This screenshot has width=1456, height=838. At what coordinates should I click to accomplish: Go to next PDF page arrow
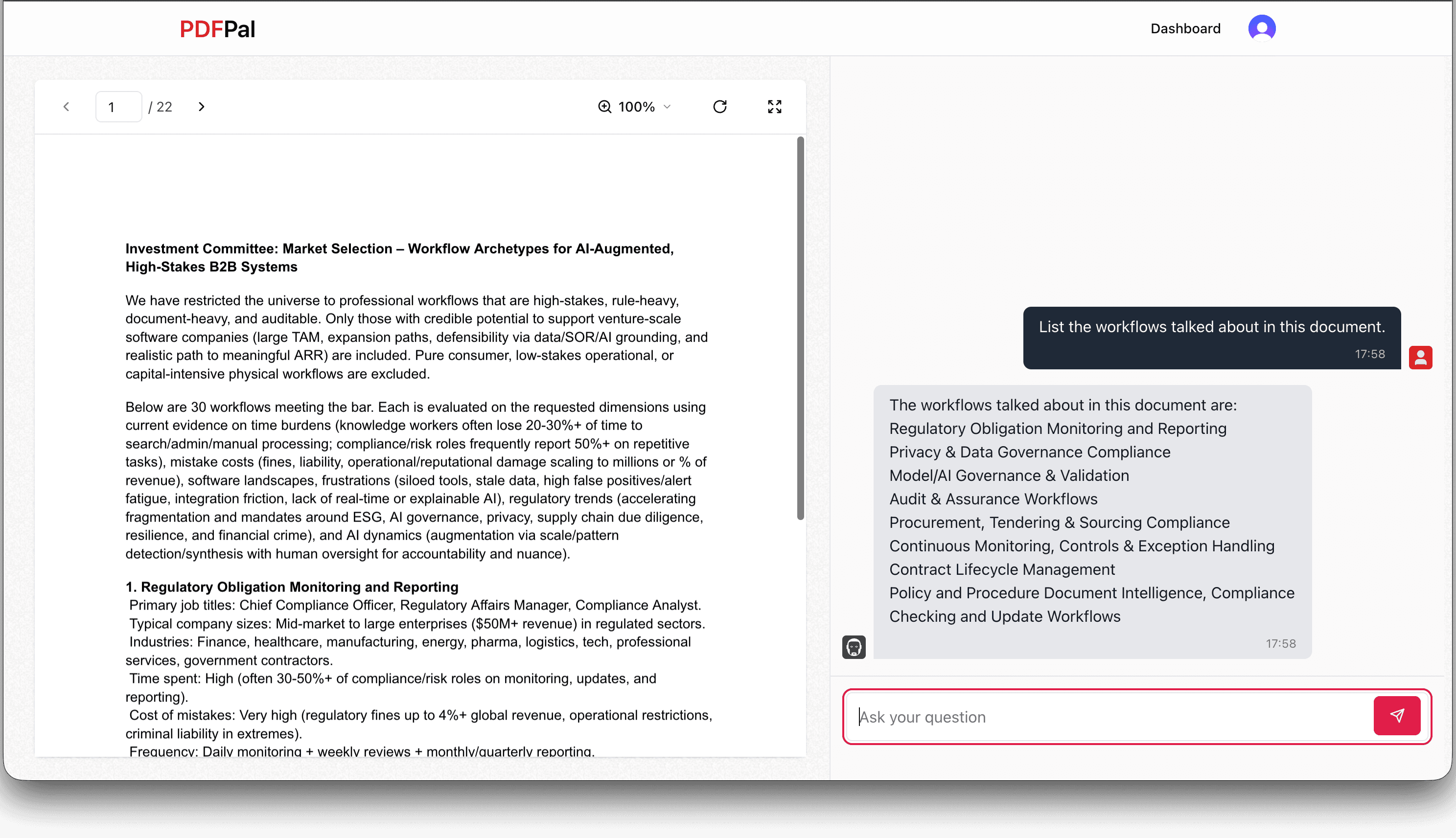coord(201,107)
